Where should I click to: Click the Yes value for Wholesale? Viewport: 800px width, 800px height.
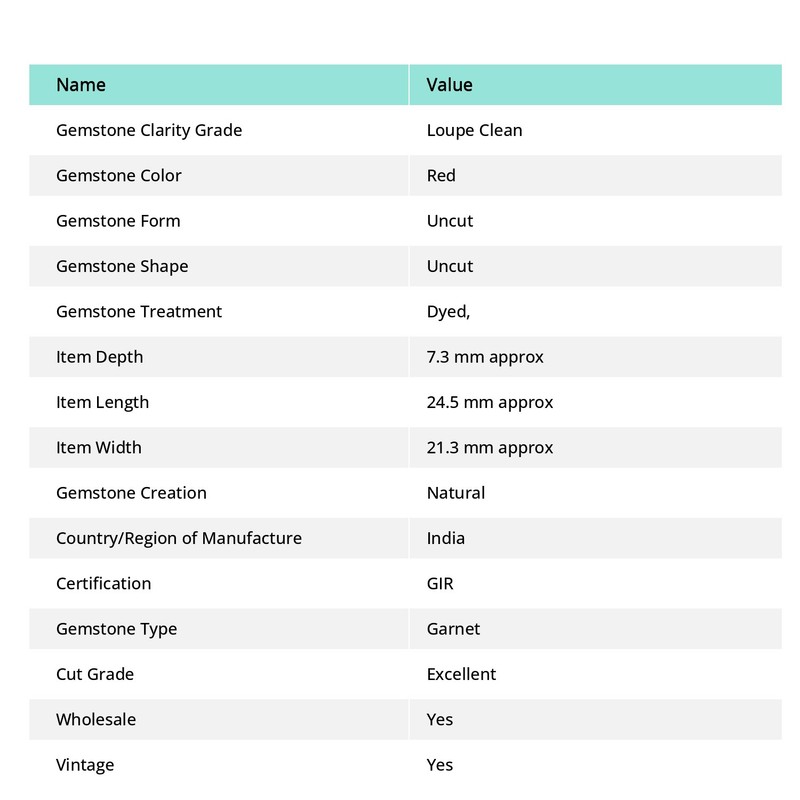click(440, 720)
